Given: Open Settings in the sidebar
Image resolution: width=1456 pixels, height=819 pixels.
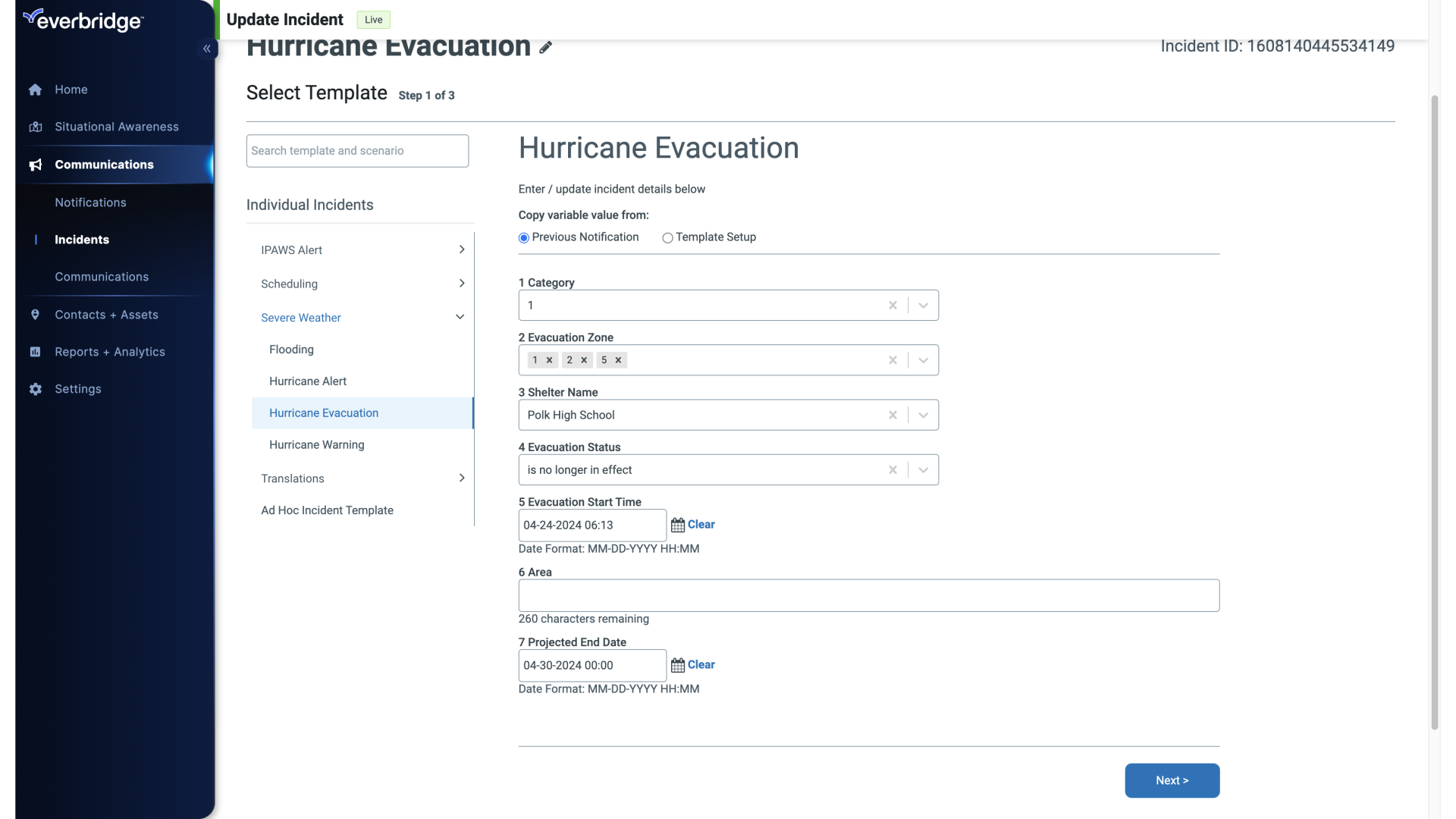Looking at the screenshot, I should point(77,389).
